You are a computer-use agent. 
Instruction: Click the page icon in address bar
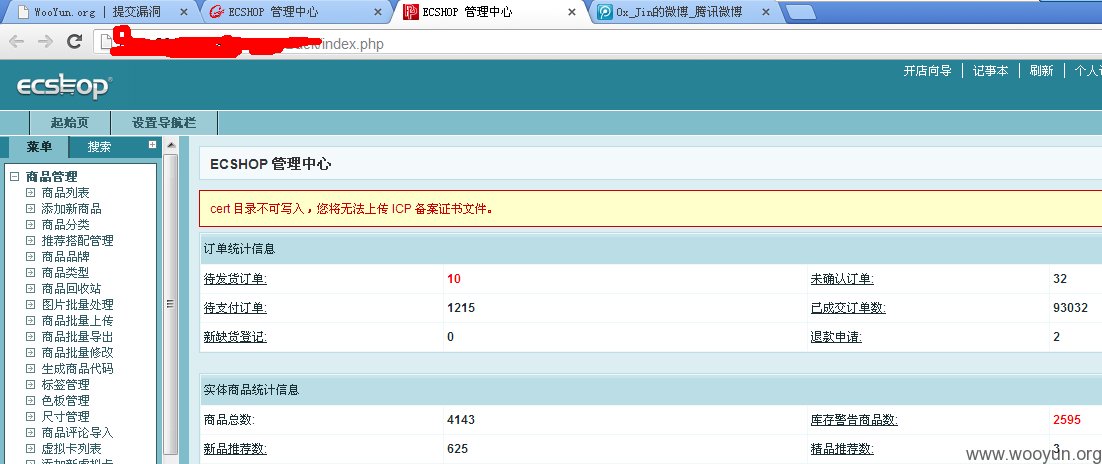[105, 42]
